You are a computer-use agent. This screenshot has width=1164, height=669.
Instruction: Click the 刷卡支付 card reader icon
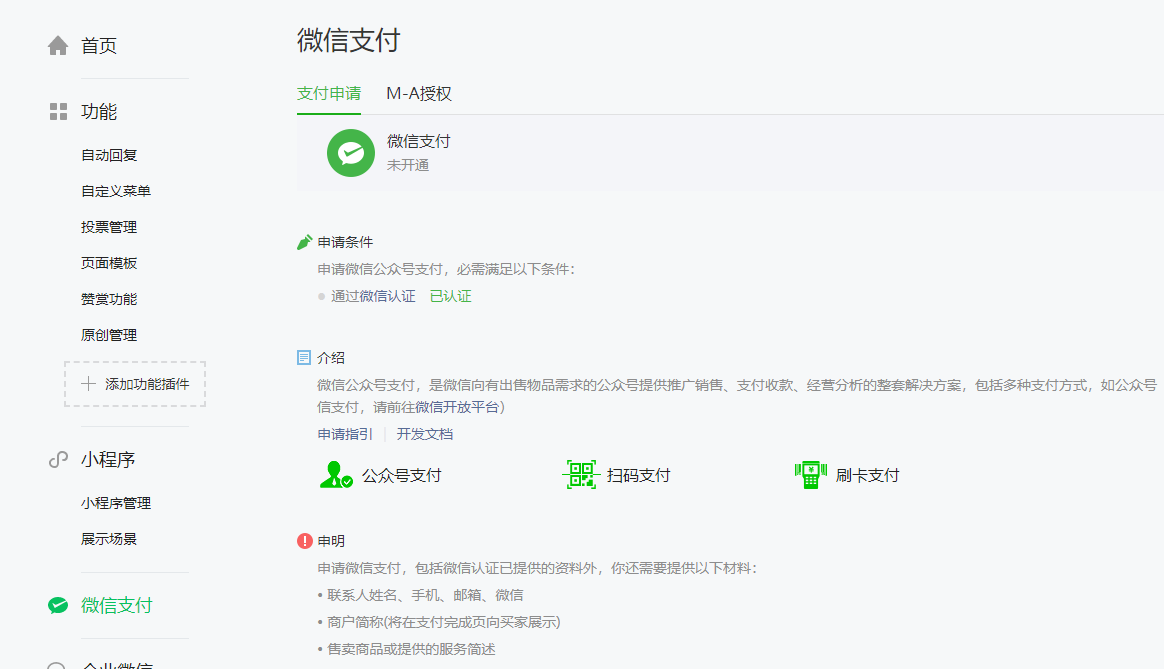(811, 475)
